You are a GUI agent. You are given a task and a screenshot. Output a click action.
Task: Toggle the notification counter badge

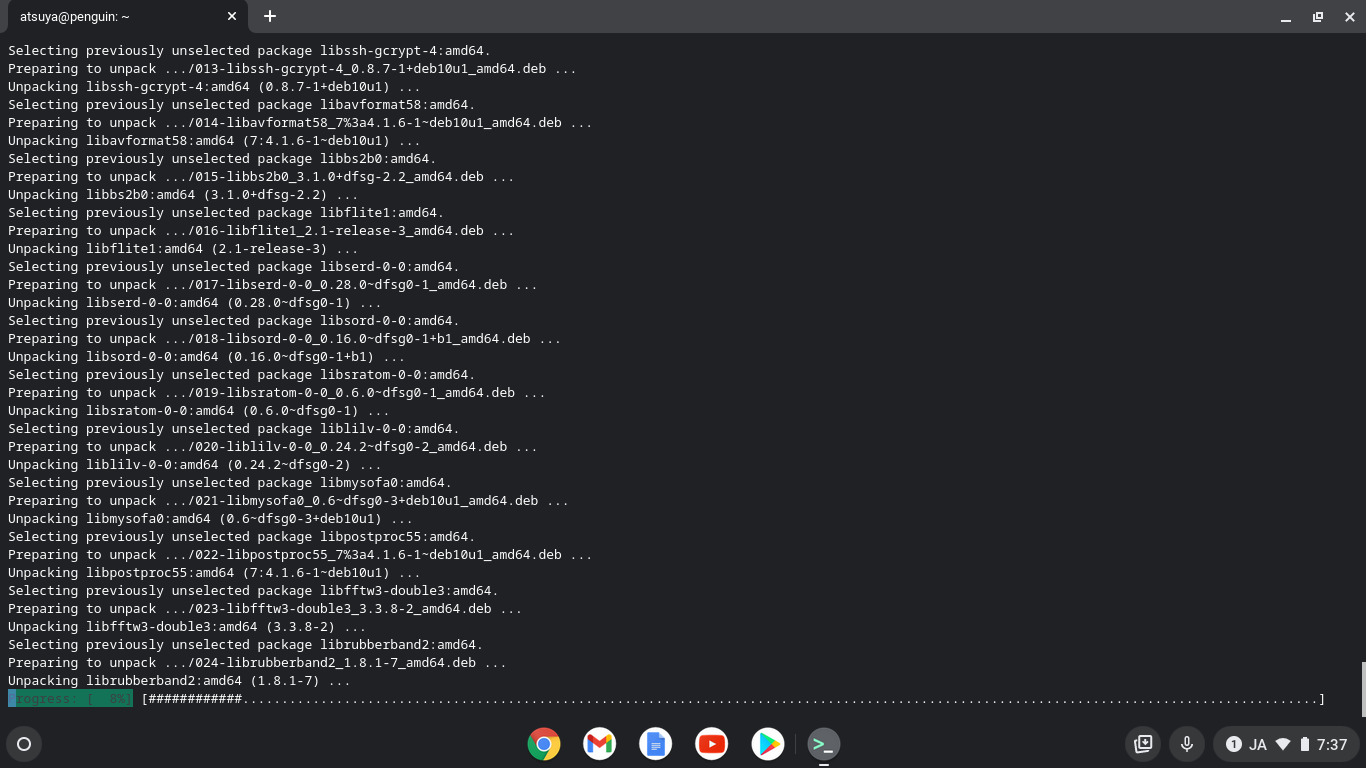pos(1234,744)
